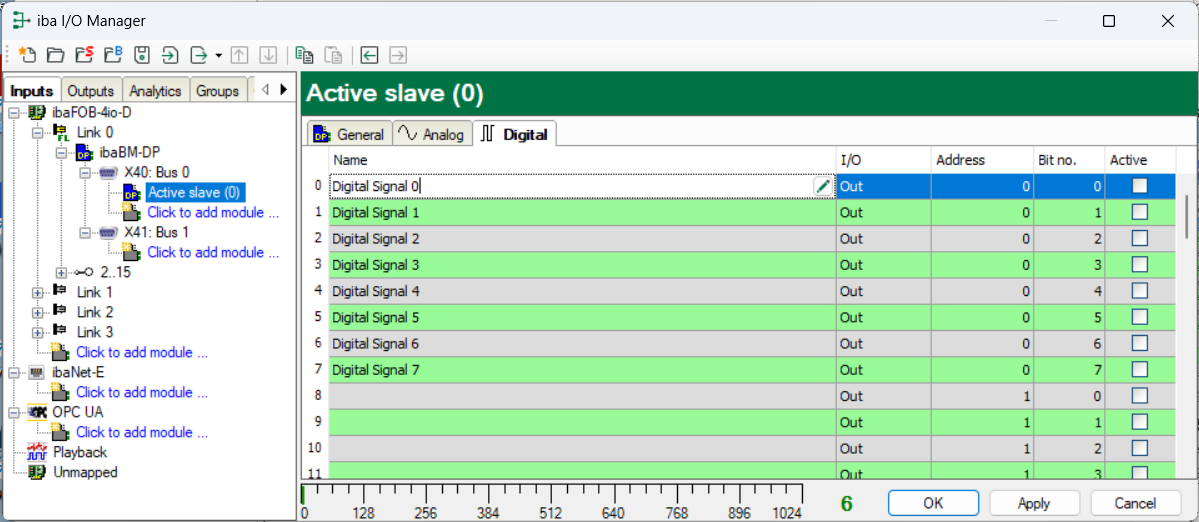Click the ibaNet-E interface icon in tree
The height and width of the screenshot is (522, 1199).
[x=37, y=373]
